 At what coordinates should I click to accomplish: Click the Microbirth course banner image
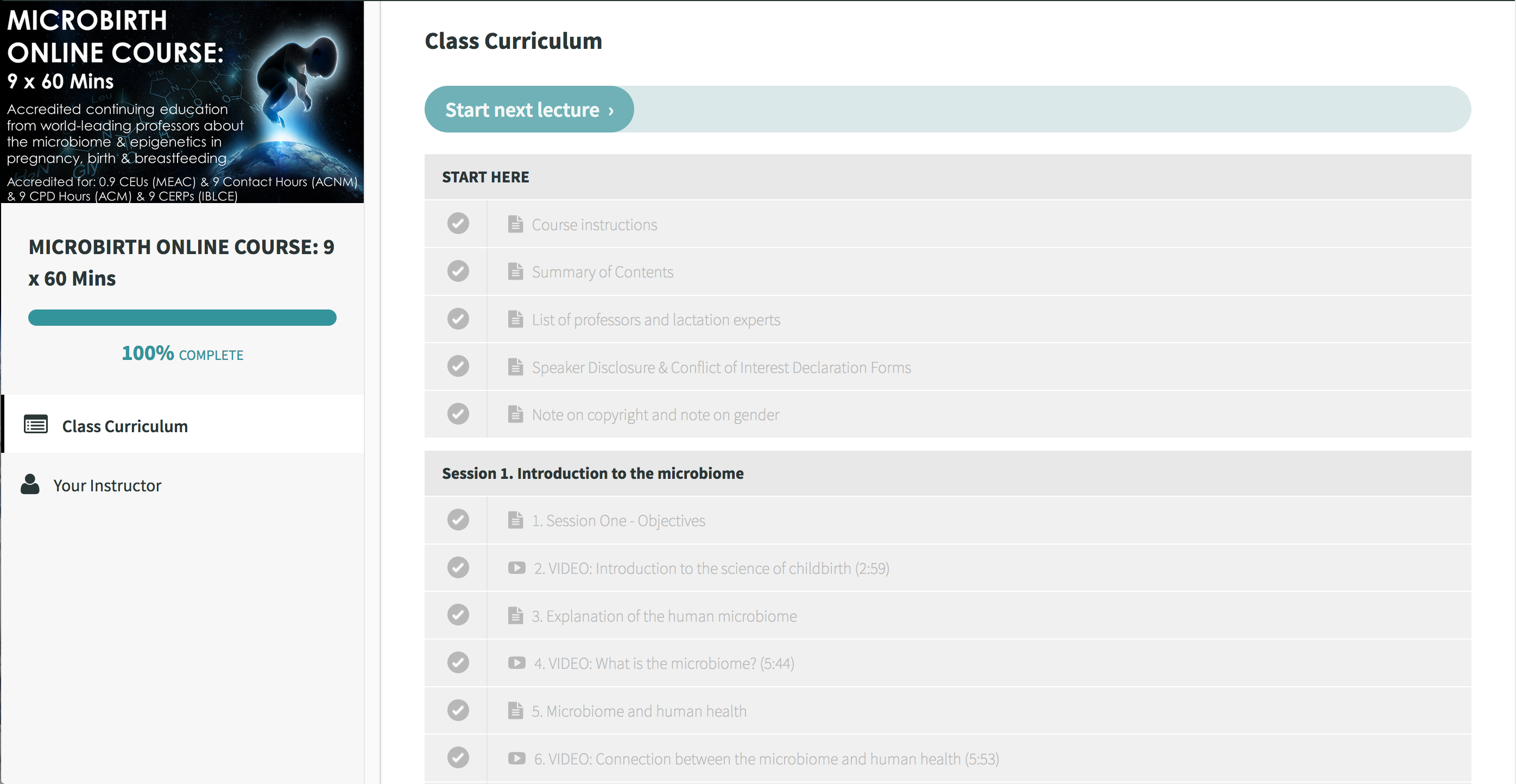tap(182, 102)
